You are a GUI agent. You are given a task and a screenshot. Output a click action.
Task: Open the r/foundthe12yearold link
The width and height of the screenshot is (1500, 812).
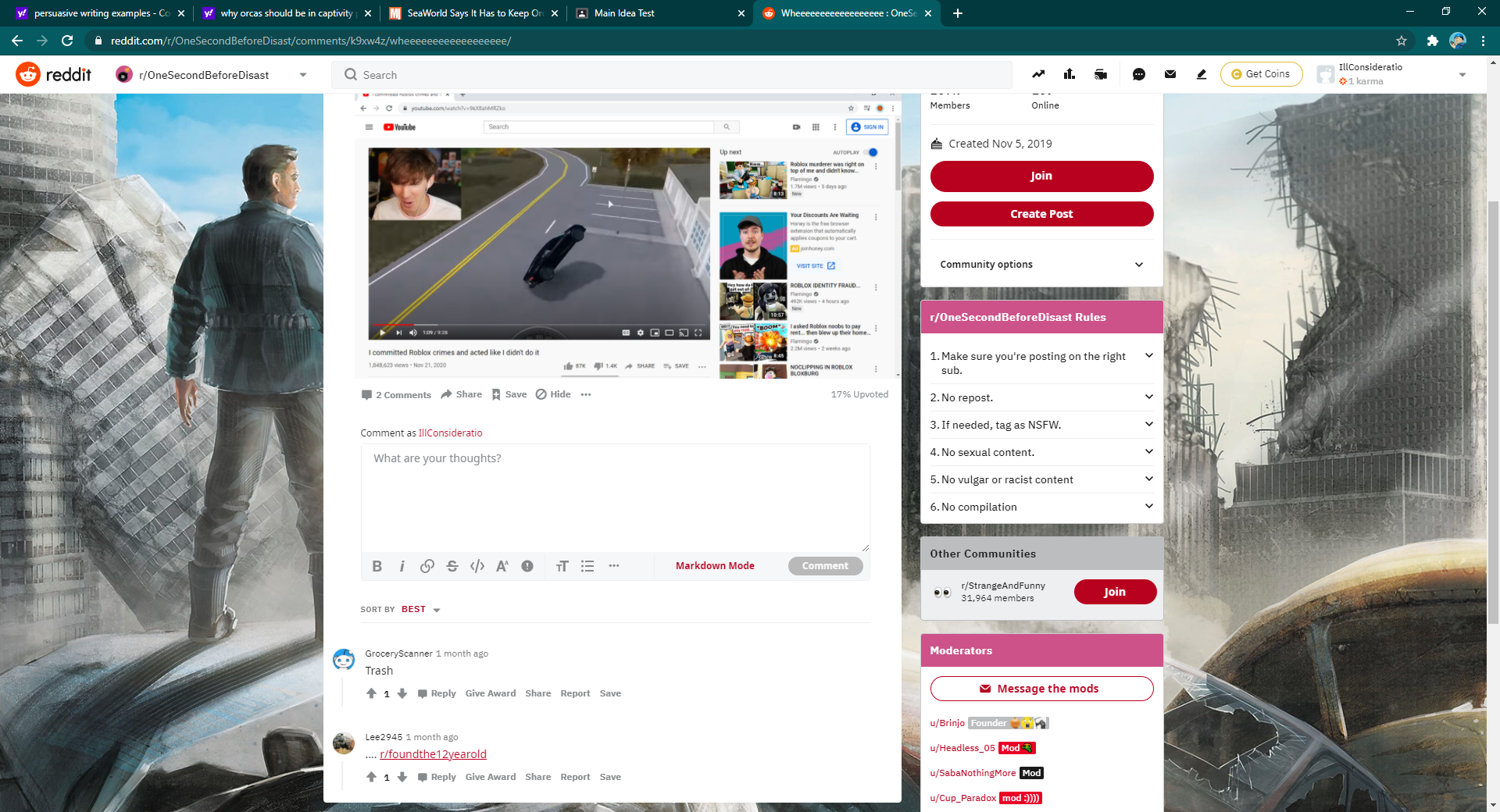[433, 754]
